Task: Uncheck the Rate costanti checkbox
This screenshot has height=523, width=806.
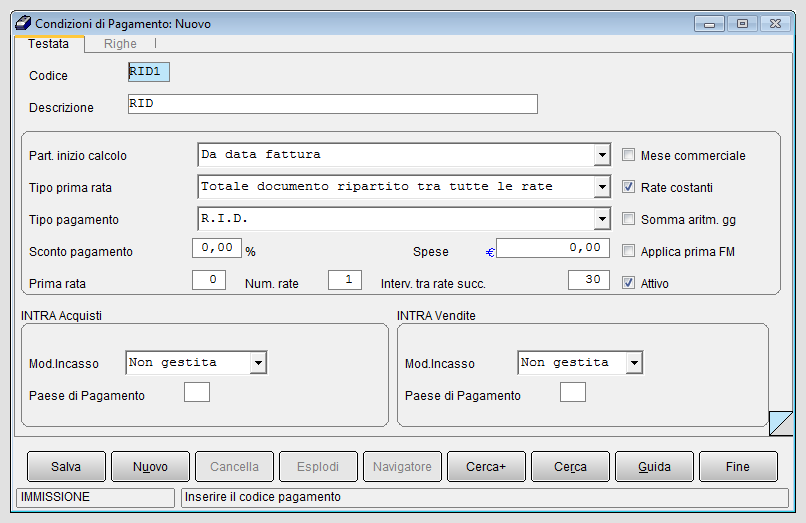Action: (628, 187)
